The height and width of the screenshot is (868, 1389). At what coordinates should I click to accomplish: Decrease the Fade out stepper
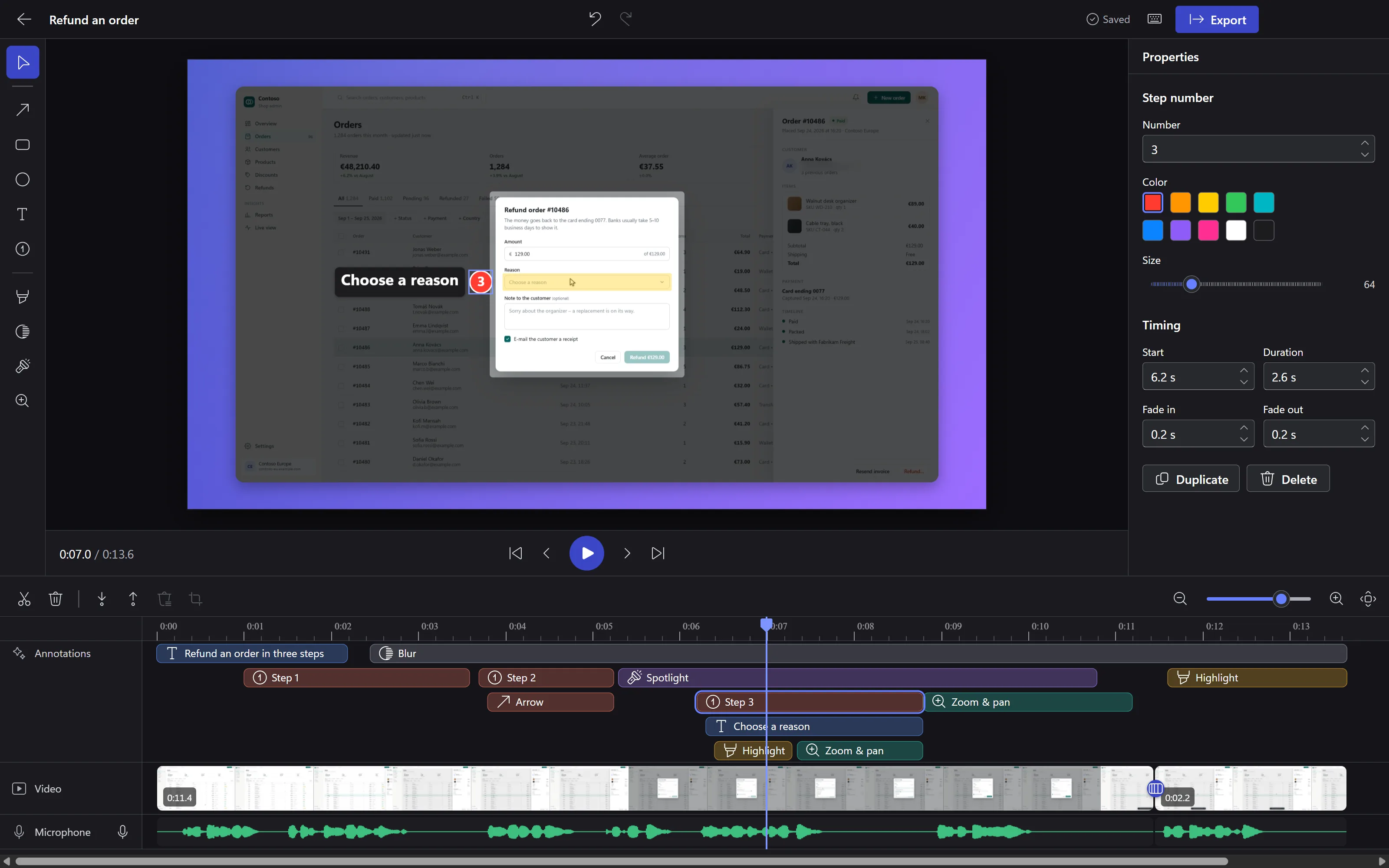pos(1365,440)
